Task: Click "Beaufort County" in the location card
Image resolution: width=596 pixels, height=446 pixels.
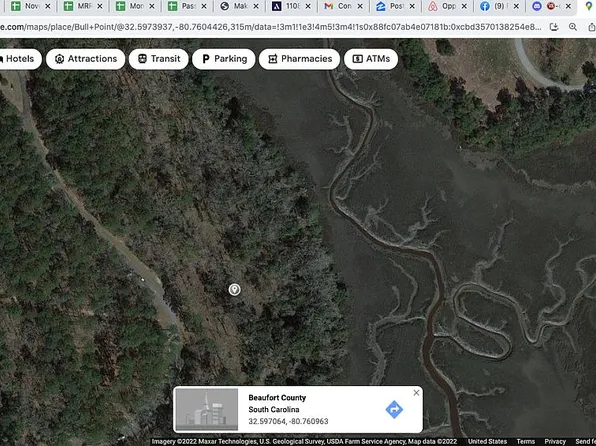Action: pyautogui.click(x=277, y=398)
